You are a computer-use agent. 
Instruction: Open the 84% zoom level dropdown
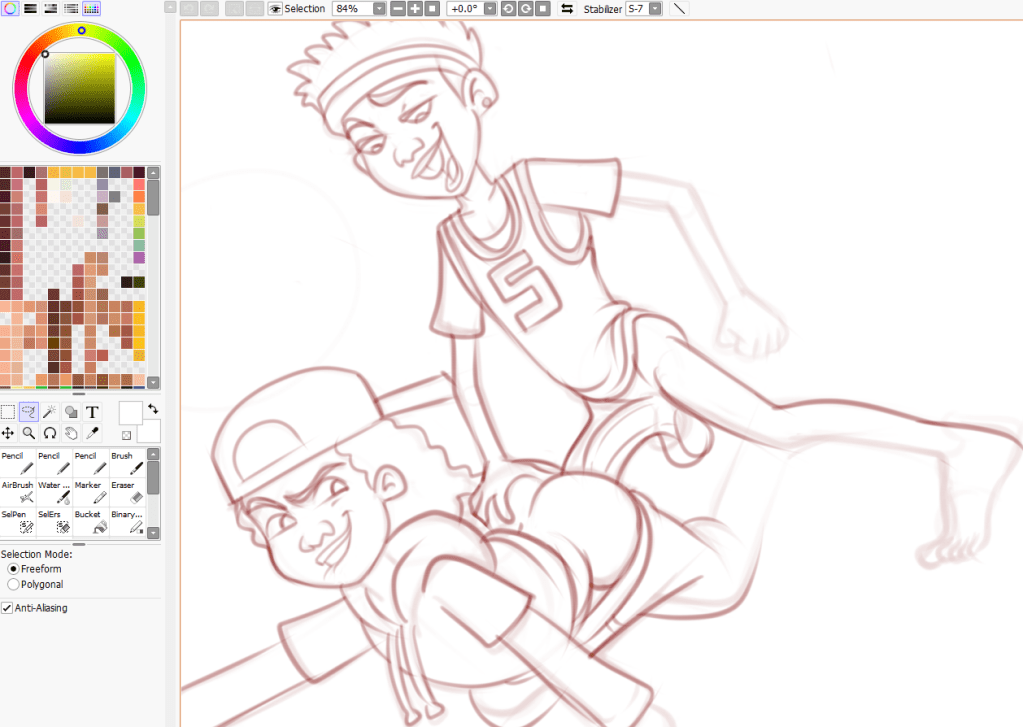pos(379,9)
